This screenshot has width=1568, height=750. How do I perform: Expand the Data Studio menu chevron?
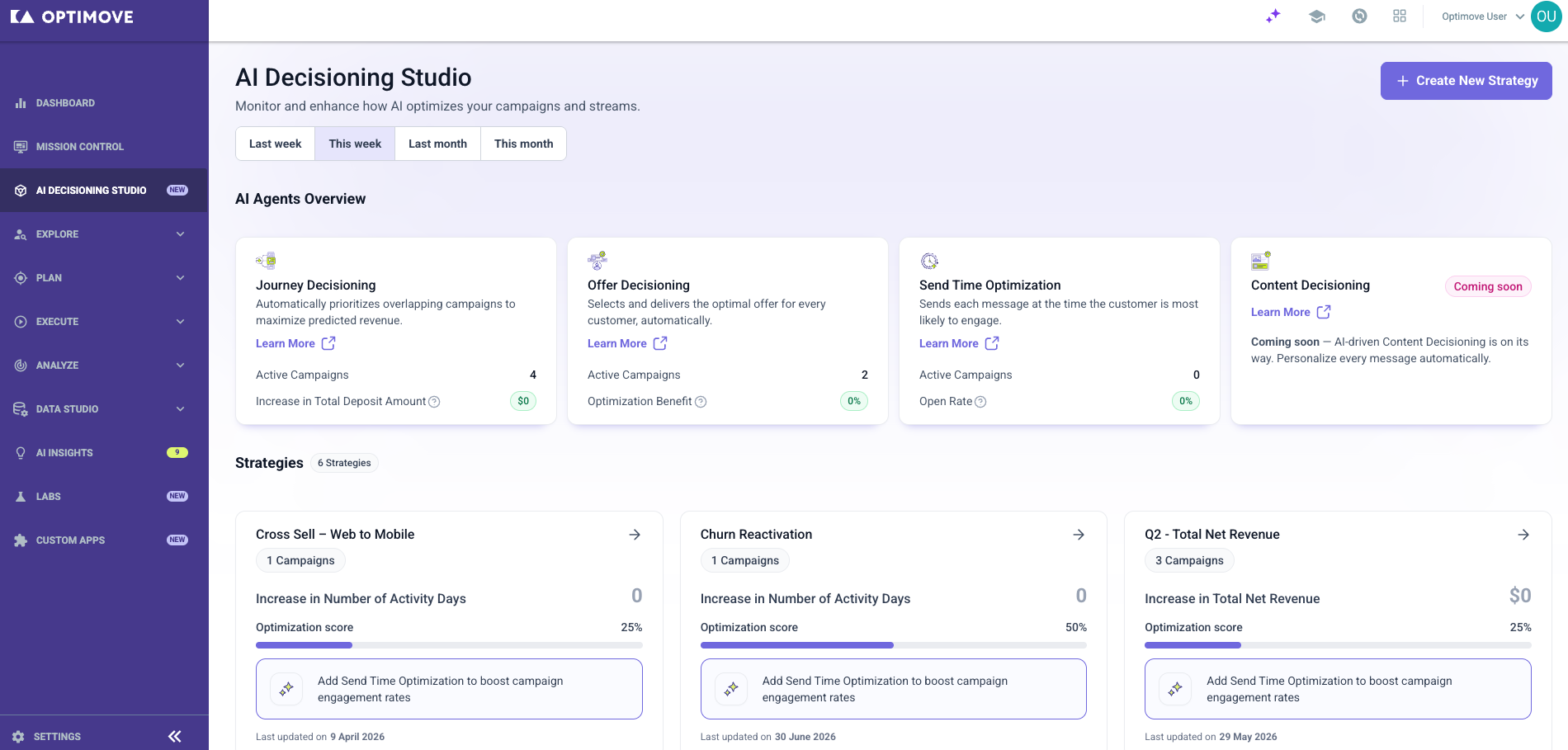pos(180,409)
